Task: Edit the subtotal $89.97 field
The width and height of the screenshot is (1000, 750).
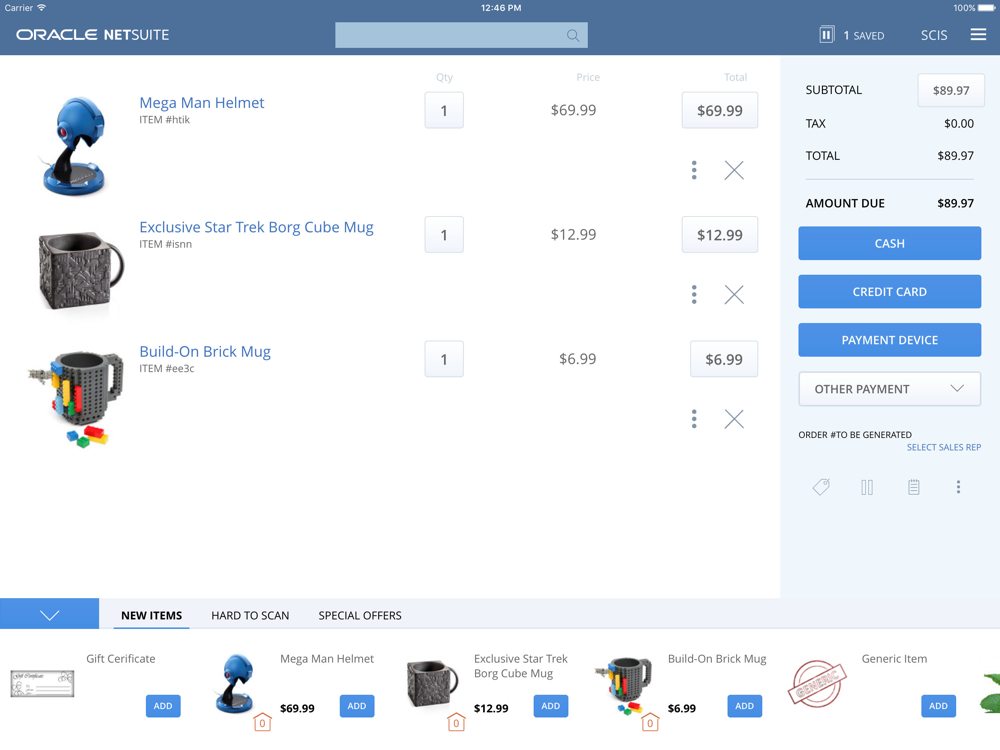Action: click(951, 91)
